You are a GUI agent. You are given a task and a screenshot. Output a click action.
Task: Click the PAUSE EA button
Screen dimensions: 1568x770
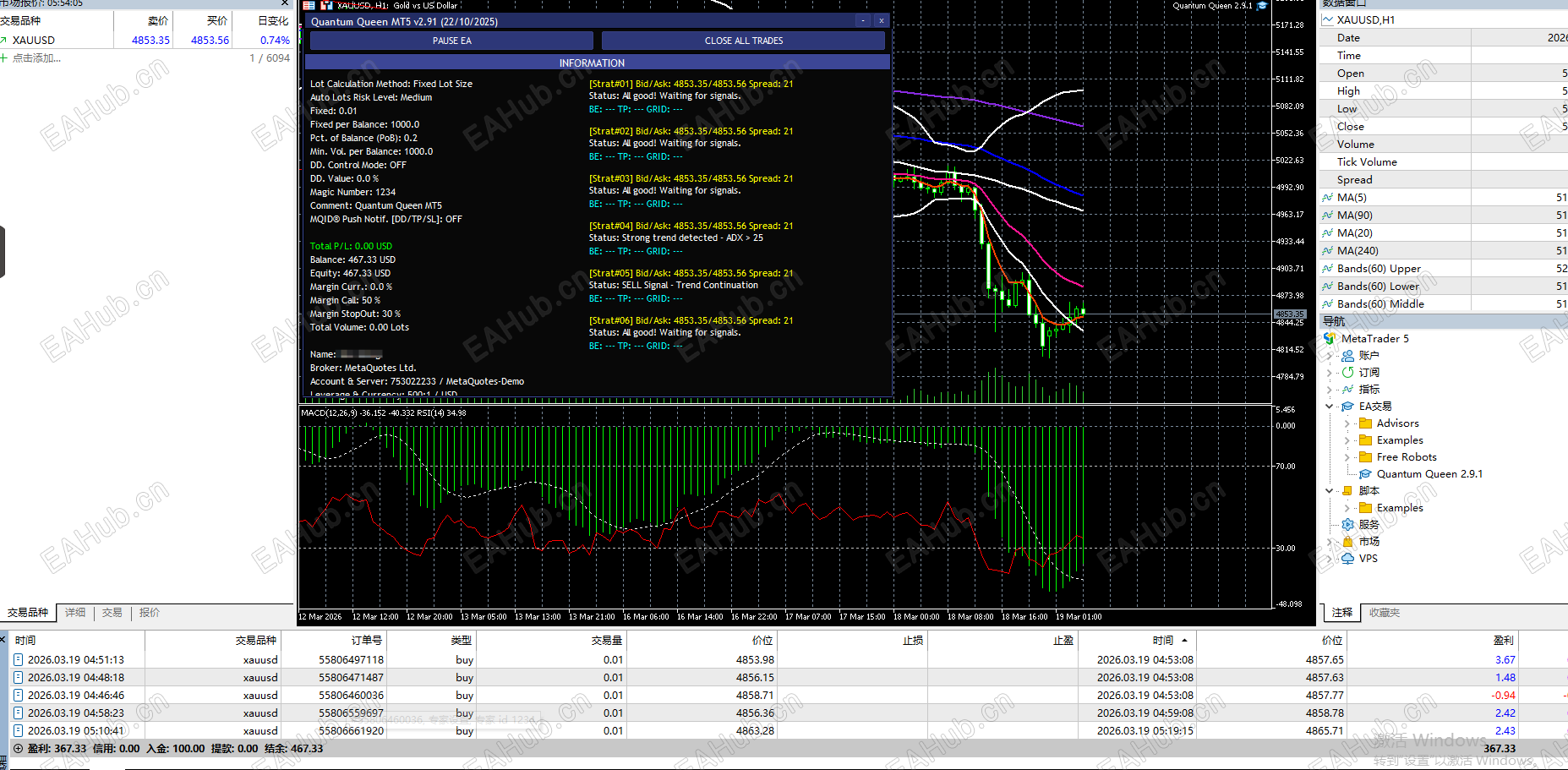click(451, 41)
